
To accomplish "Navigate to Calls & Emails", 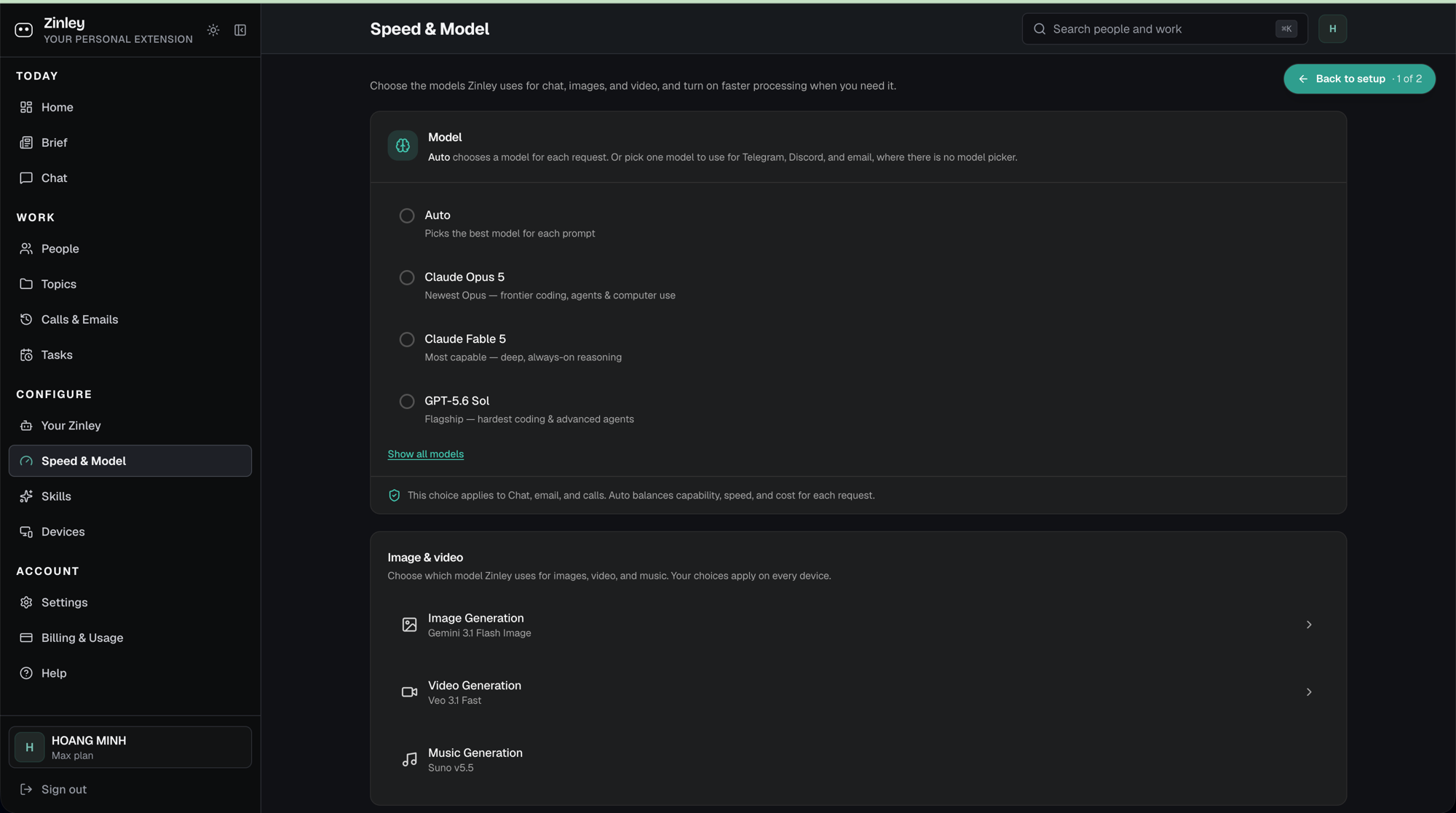I will [130, 320].
